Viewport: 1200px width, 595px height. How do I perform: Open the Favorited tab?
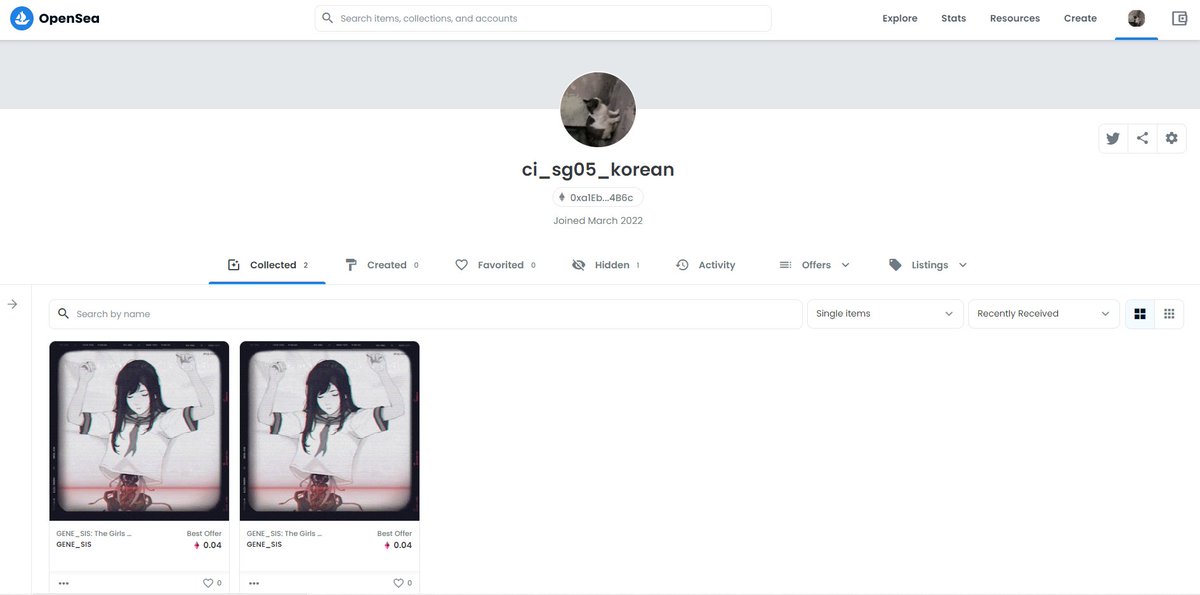click(x=495, y=265)
